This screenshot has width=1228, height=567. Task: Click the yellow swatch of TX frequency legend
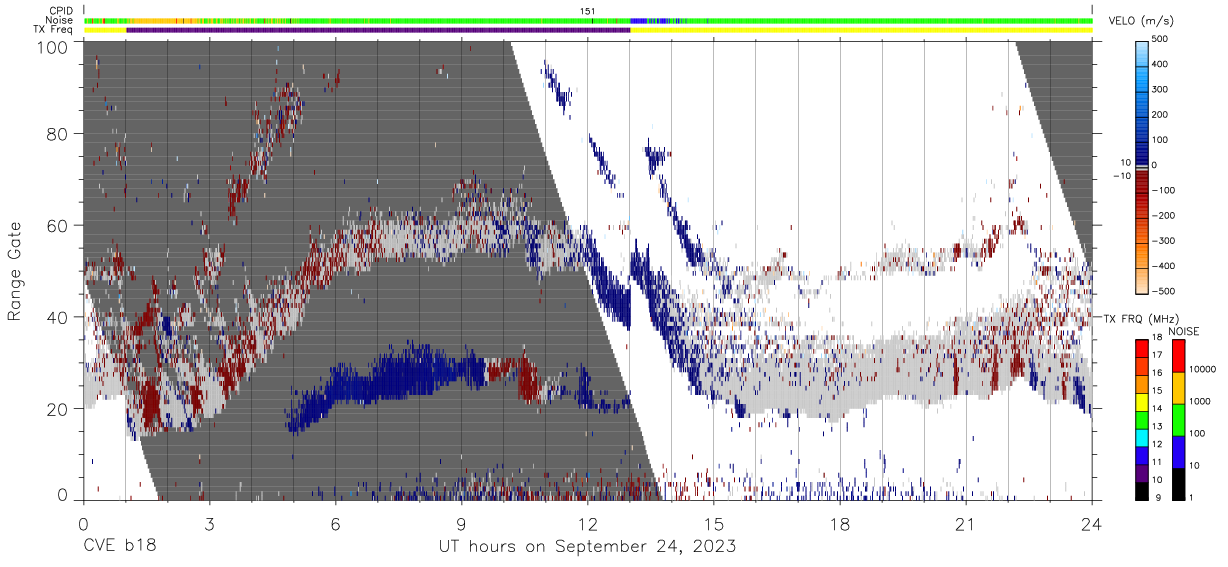[x=1141, y=401]
